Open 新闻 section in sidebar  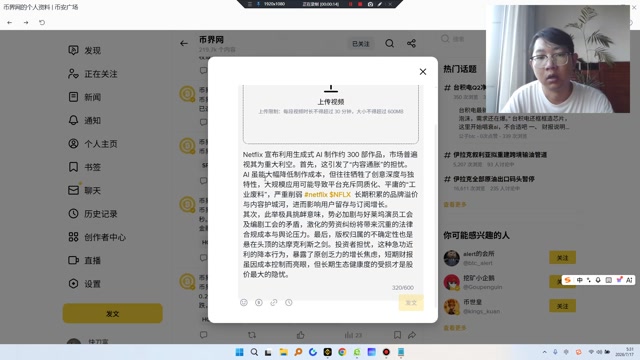click(x=84, y=97)
